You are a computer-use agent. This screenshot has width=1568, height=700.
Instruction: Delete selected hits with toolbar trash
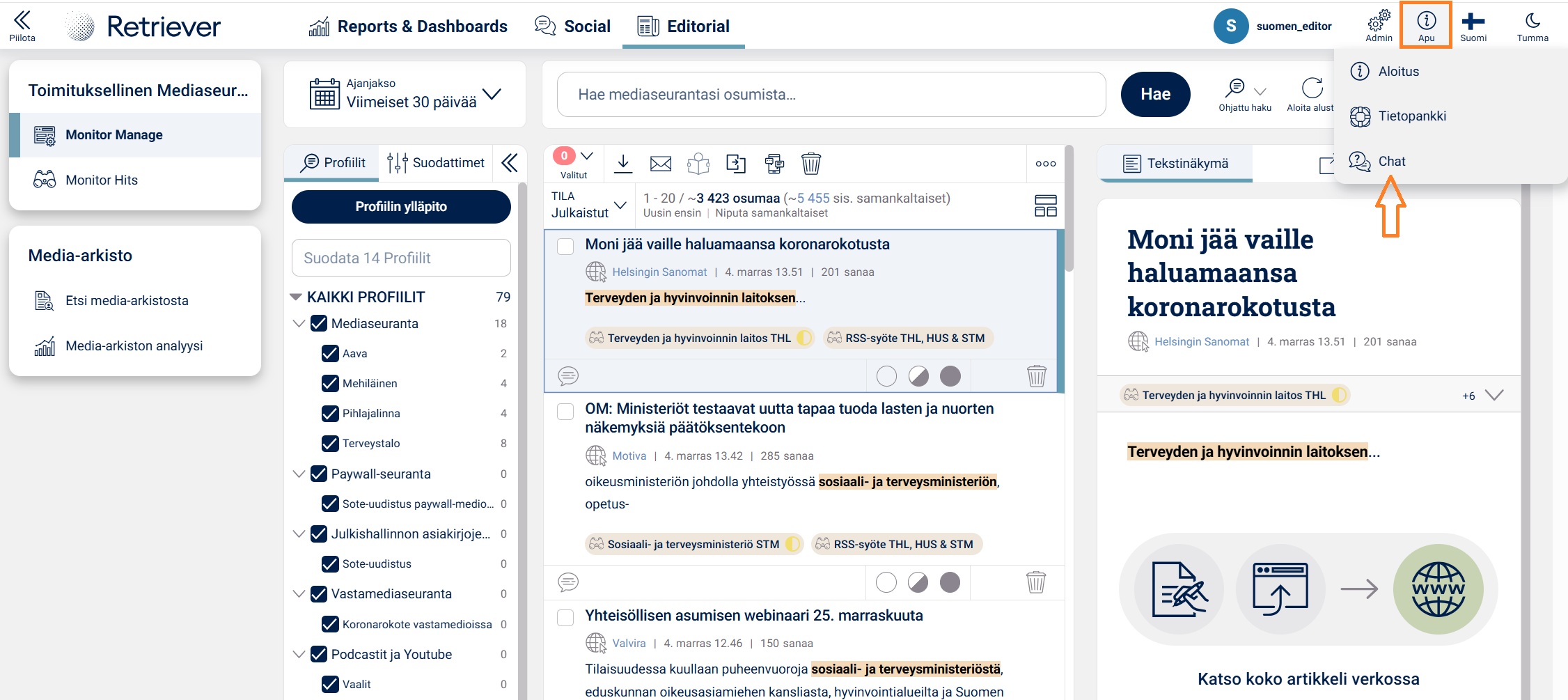(x=811, y=164)
